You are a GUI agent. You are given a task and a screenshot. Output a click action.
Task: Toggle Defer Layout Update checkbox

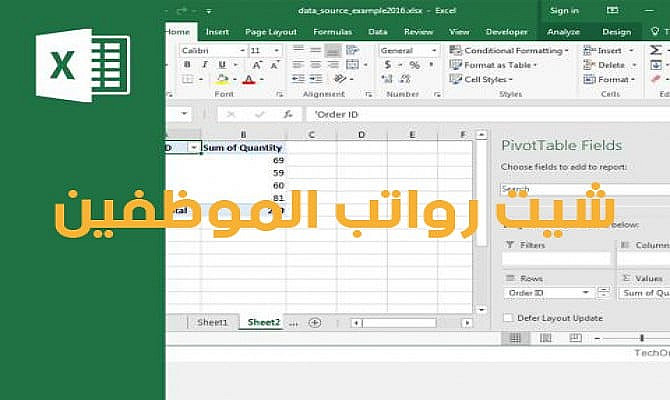(x=508, y=318)
